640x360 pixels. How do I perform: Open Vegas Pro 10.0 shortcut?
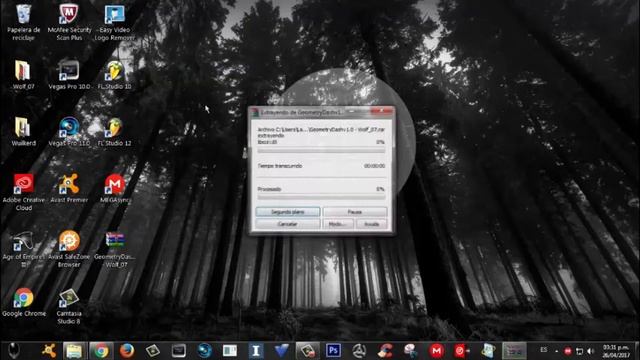coord(69,75)
